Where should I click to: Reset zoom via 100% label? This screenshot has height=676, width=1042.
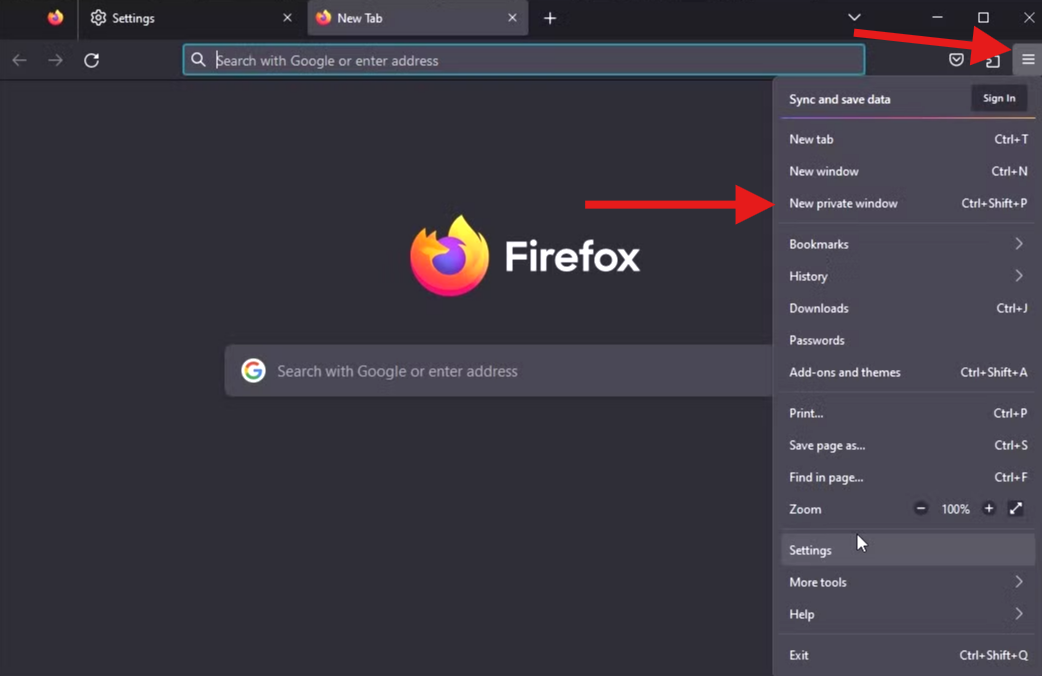pos(955,509)
